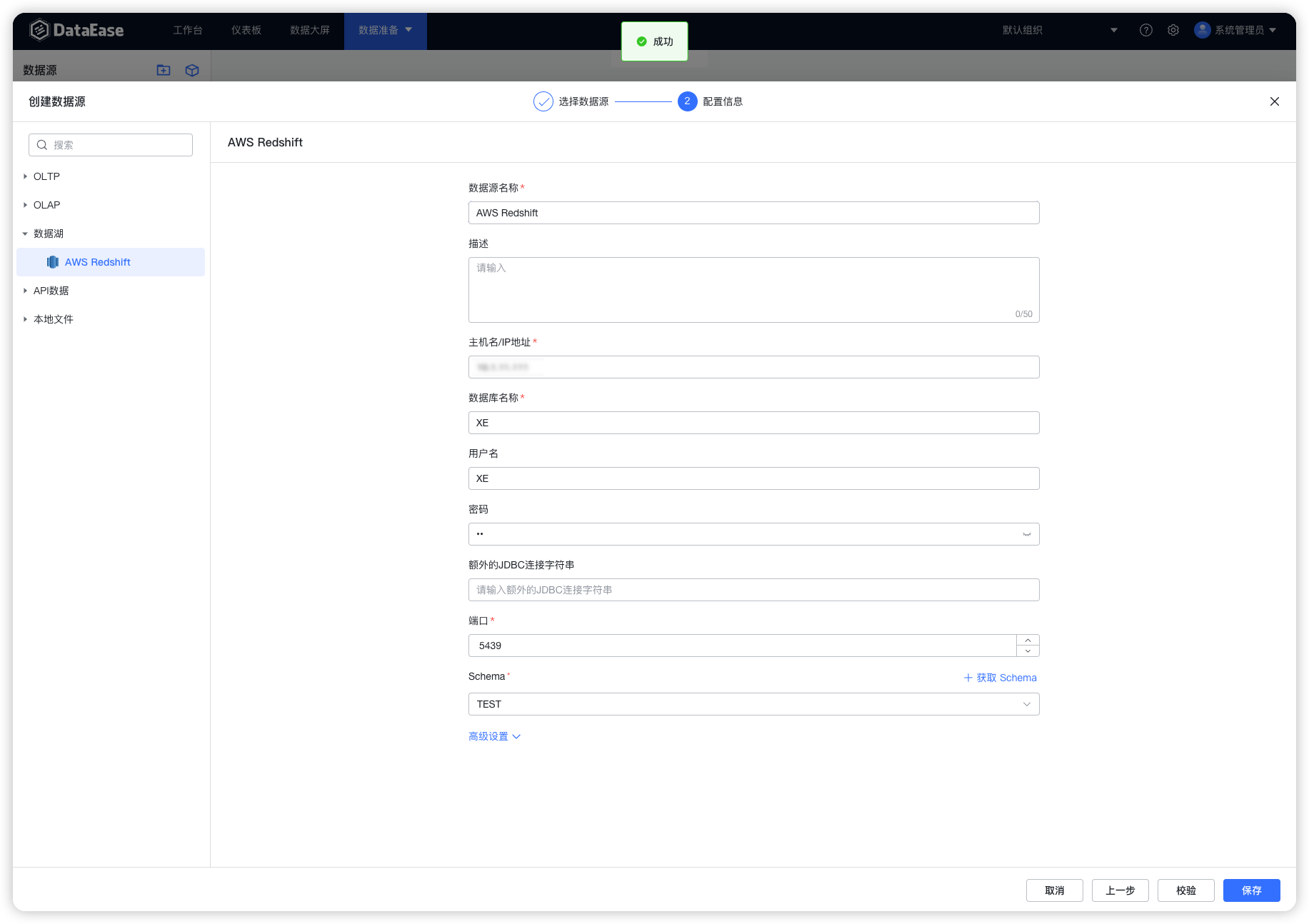Click the search magnifier icon
The width and height of the screenshot is (1309, 924).
[42, 145]
